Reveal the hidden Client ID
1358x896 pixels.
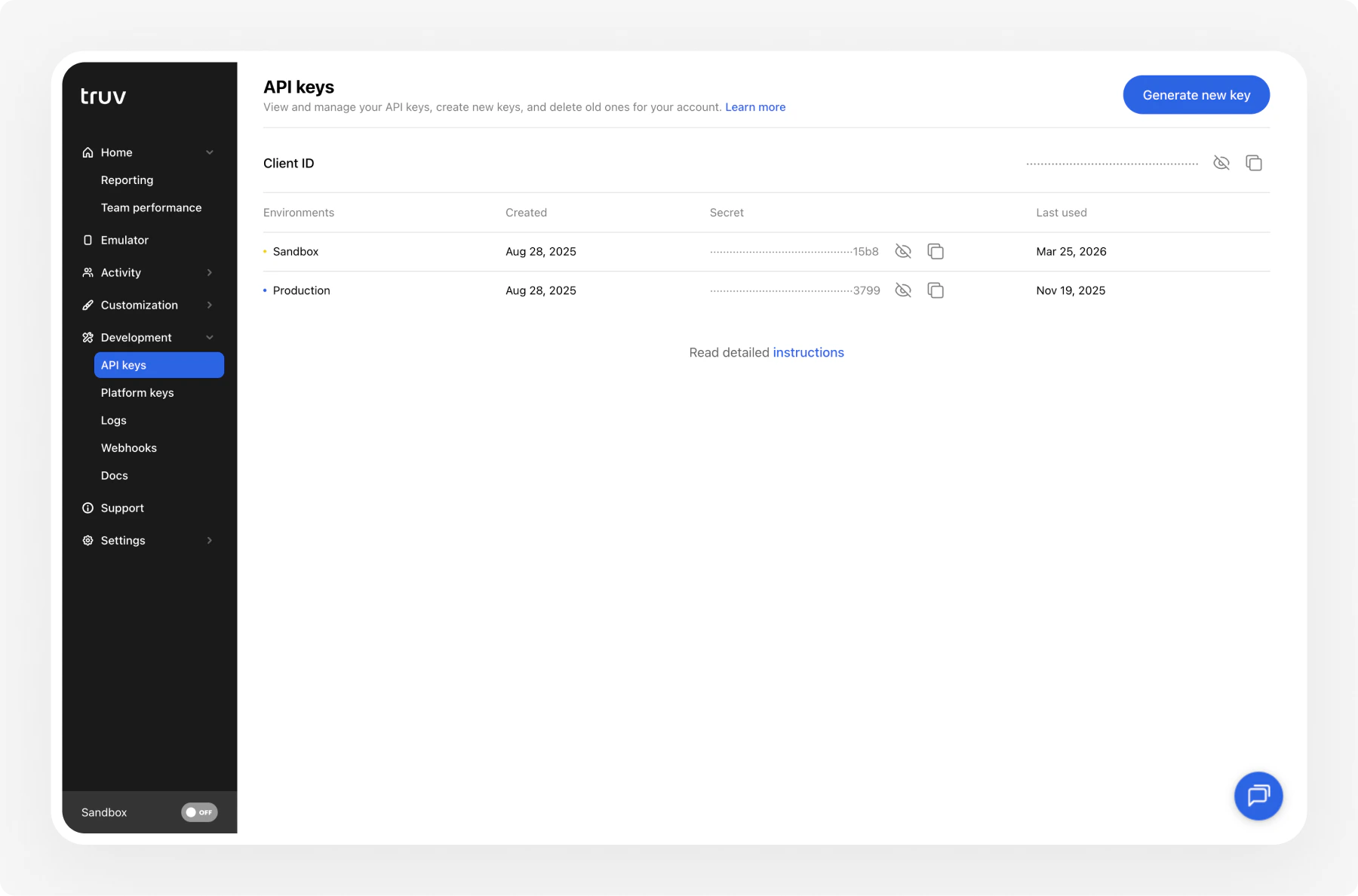point(1221,163)
